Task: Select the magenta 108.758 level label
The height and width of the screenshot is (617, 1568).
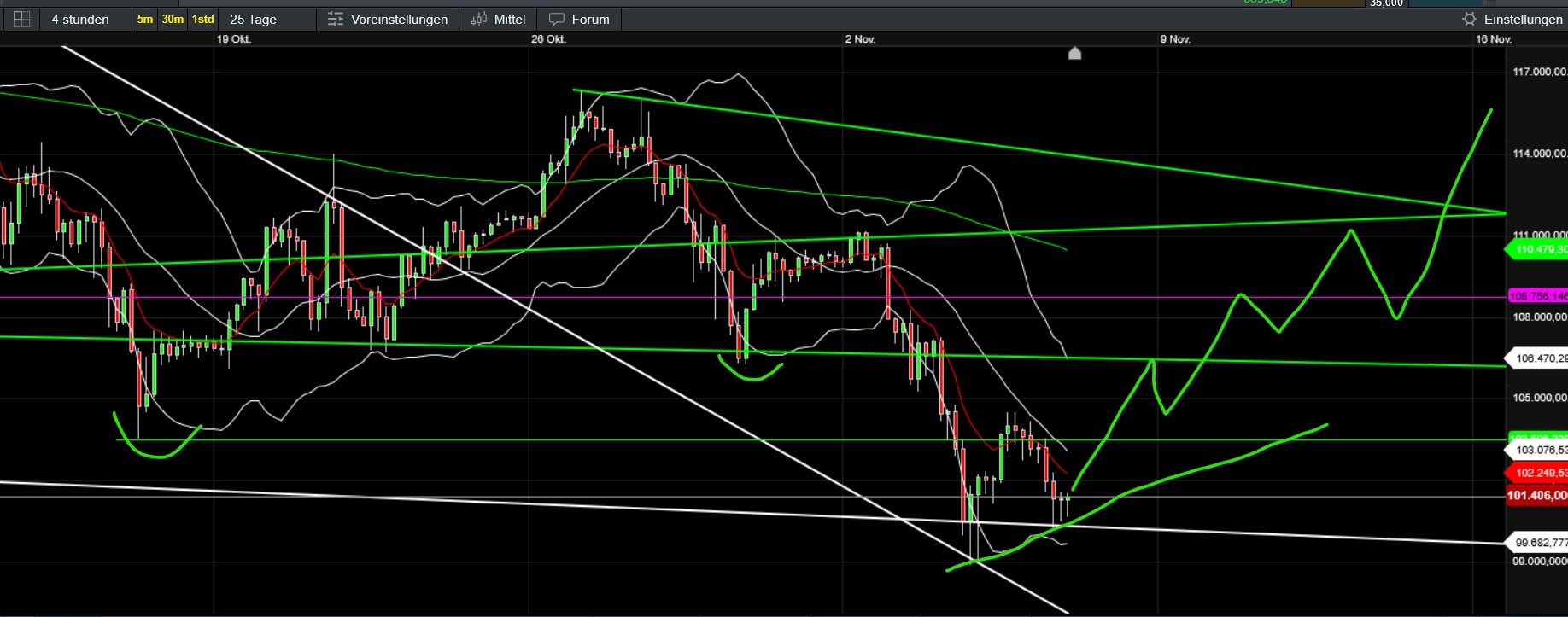Action: point(1539,296)
